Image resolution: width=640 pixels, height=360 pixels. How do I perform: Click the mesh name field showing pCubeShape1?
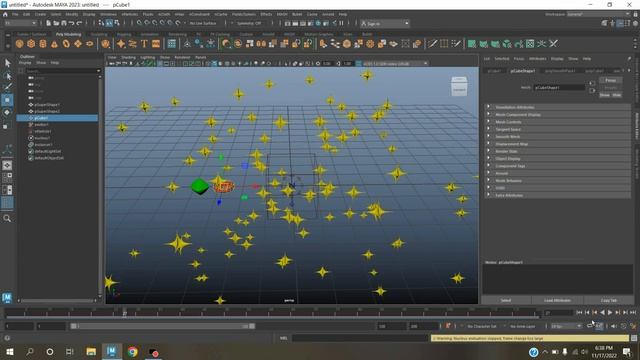pos(559,87)
